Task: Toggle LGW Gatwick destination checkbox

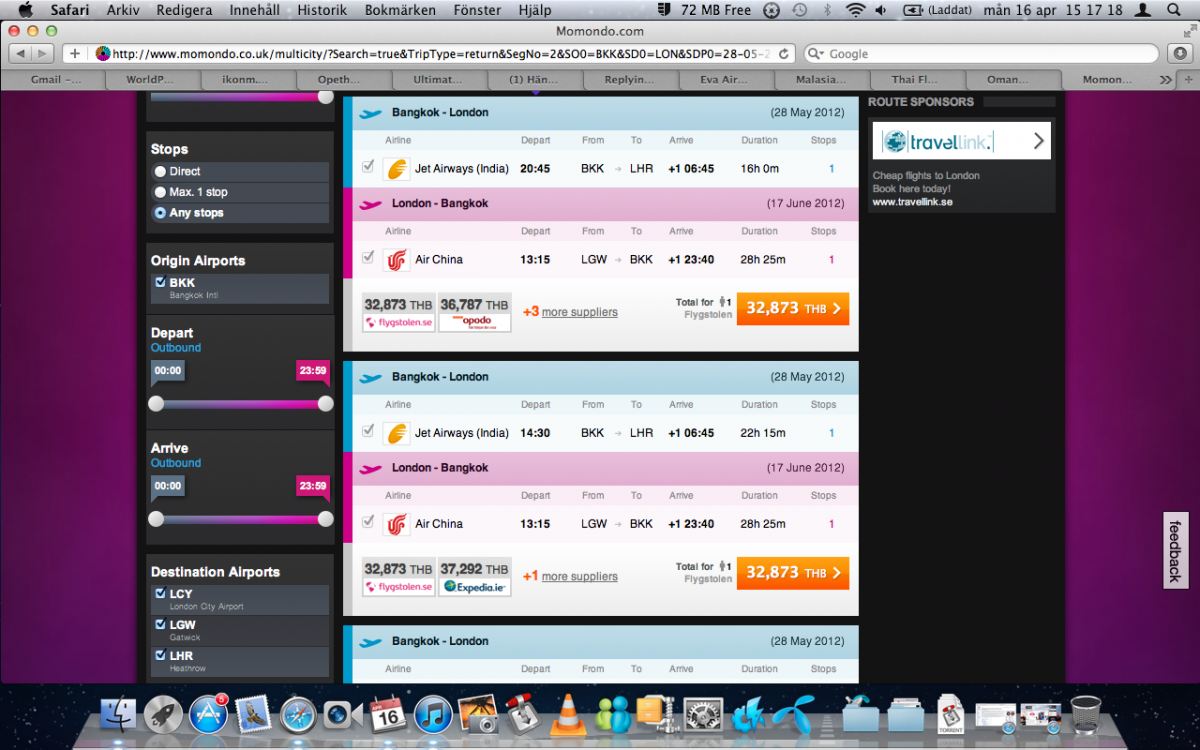Action: pyautogui.click(x=160, y=624)
